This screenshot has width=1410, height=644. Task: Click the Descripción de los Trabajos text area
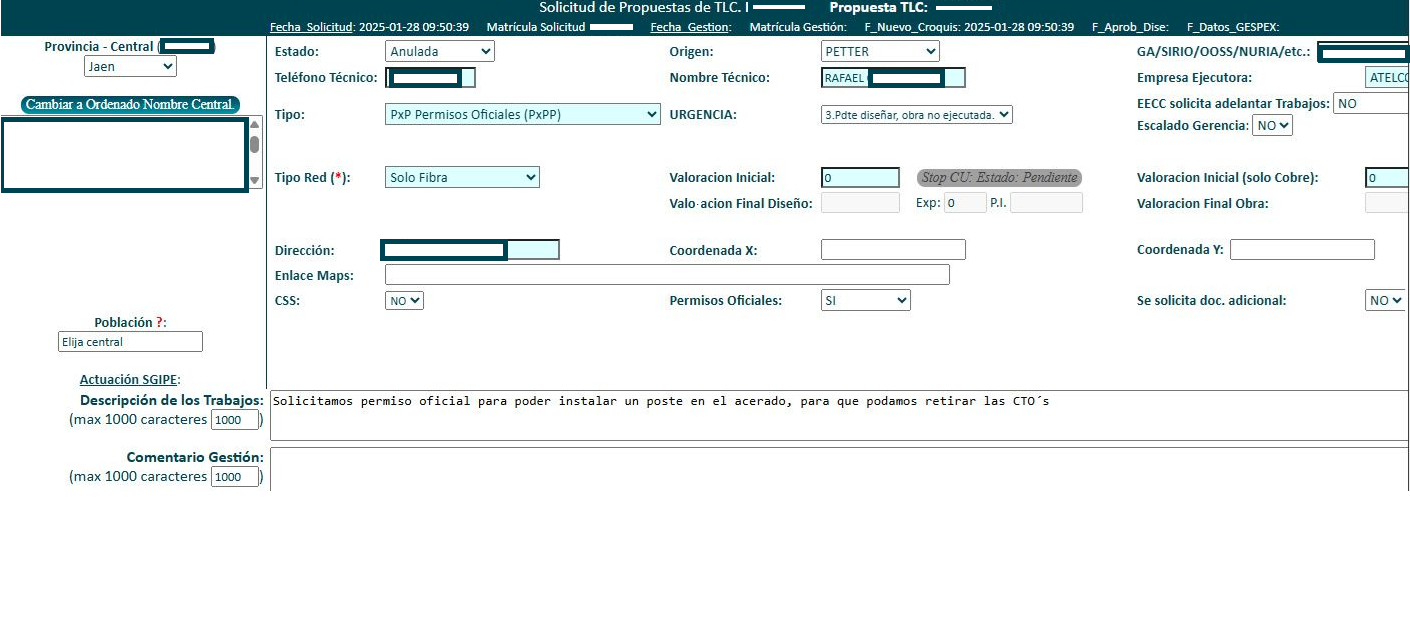tap(838, 415)
